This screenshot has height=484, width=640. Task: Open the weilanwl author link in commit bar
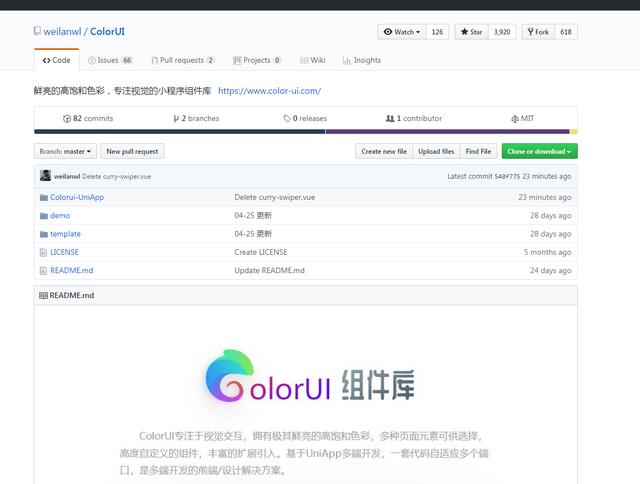[x=67, y=176]
